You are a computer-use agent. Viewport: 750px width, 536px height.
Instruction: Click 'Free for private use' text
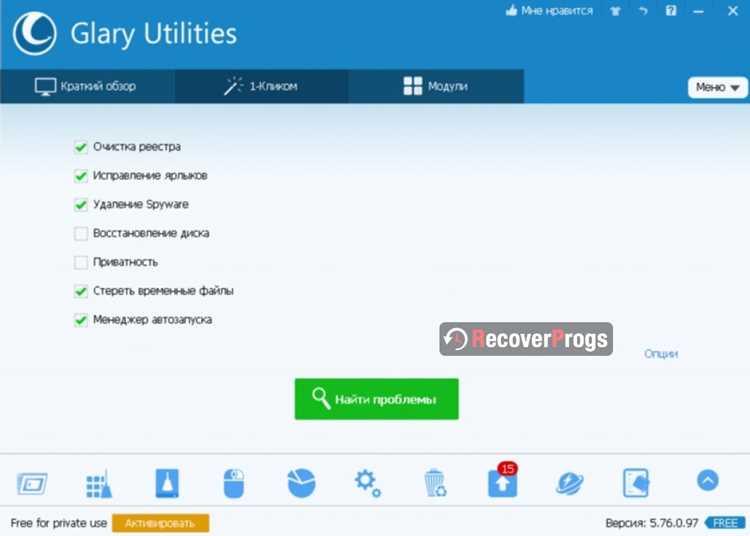click(59, 523)
